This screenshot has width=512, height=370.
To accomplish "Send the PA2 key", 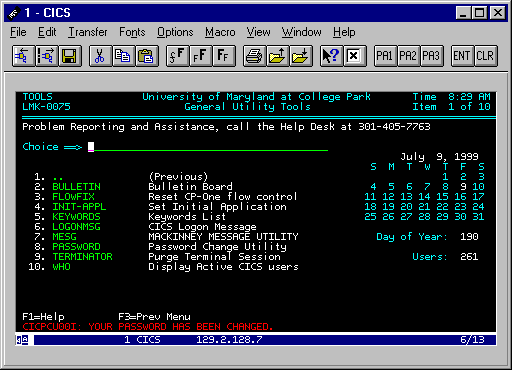I will [x=408, y=56].
